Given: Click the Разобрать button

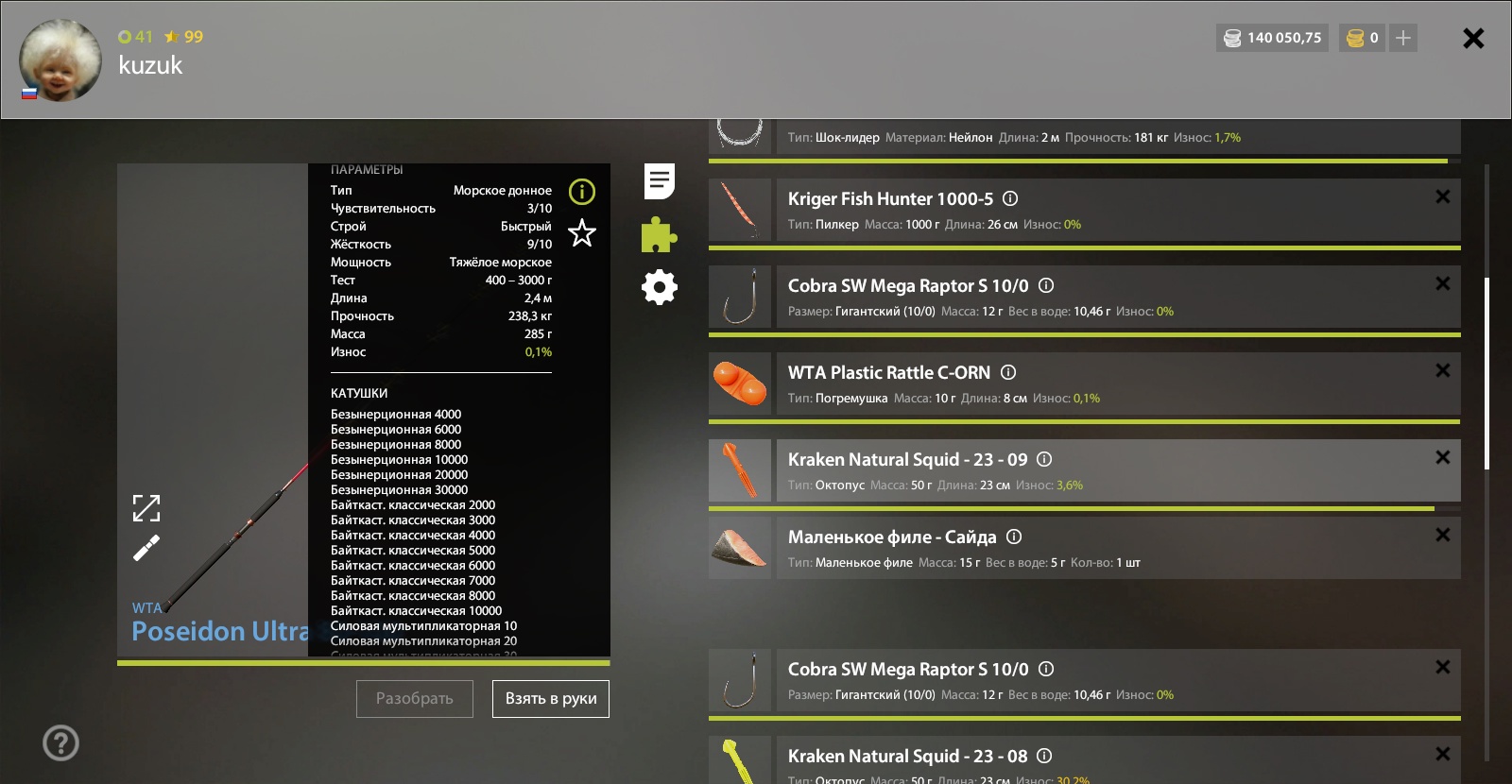Looking at the screenshot, I should point(415,699).
